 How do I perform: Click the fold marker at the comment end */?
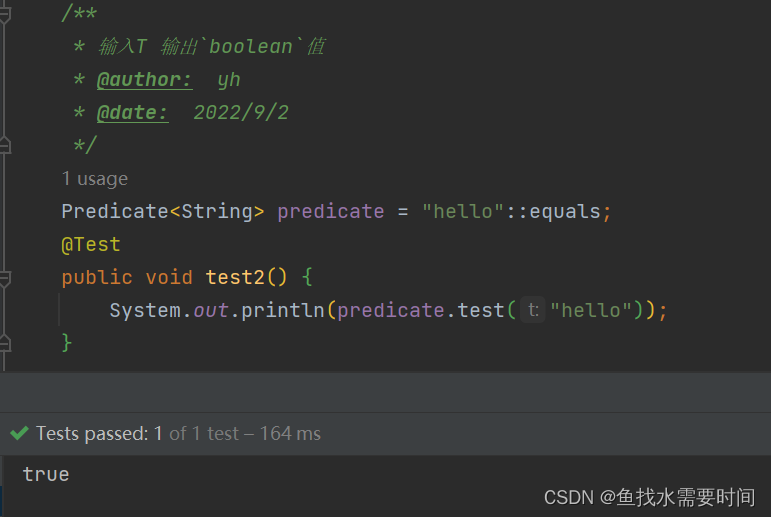(4, 146)
